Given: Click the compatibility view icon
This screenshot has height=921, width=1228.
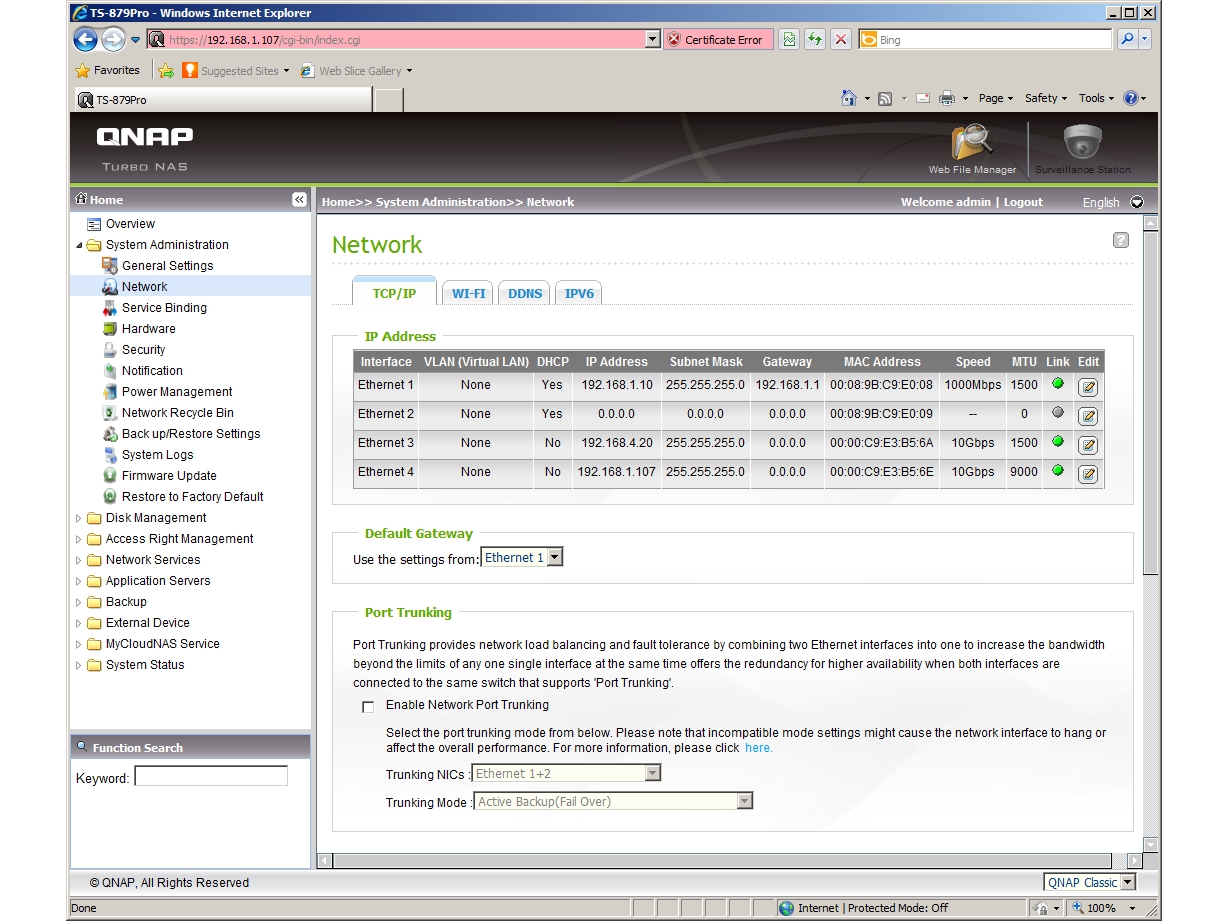Looking at the screenshot, I should (x=789, y=40).
